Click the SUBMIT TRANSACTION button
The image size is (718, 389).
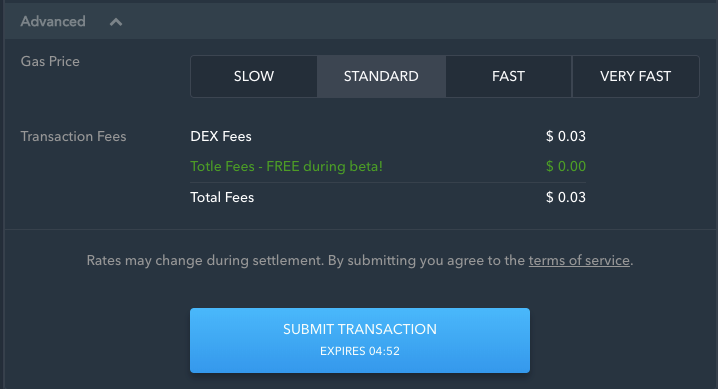point(360,340)
